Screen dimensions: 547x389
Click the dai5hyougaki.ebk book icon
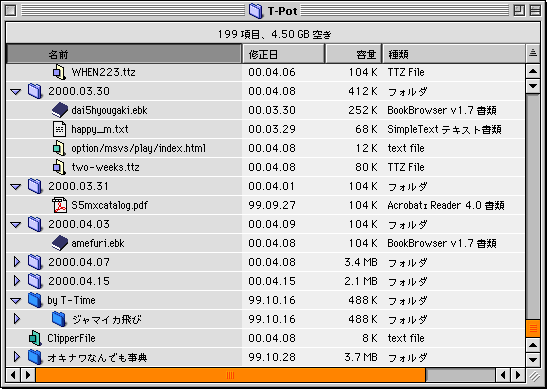point(60,110)
